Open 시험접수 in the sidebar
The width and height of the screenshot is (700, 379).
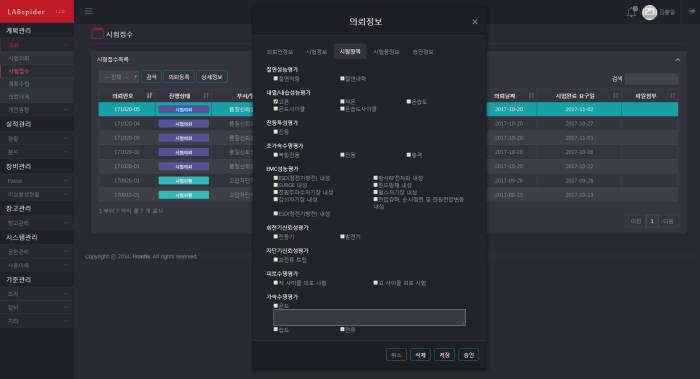tap(19, 71)
